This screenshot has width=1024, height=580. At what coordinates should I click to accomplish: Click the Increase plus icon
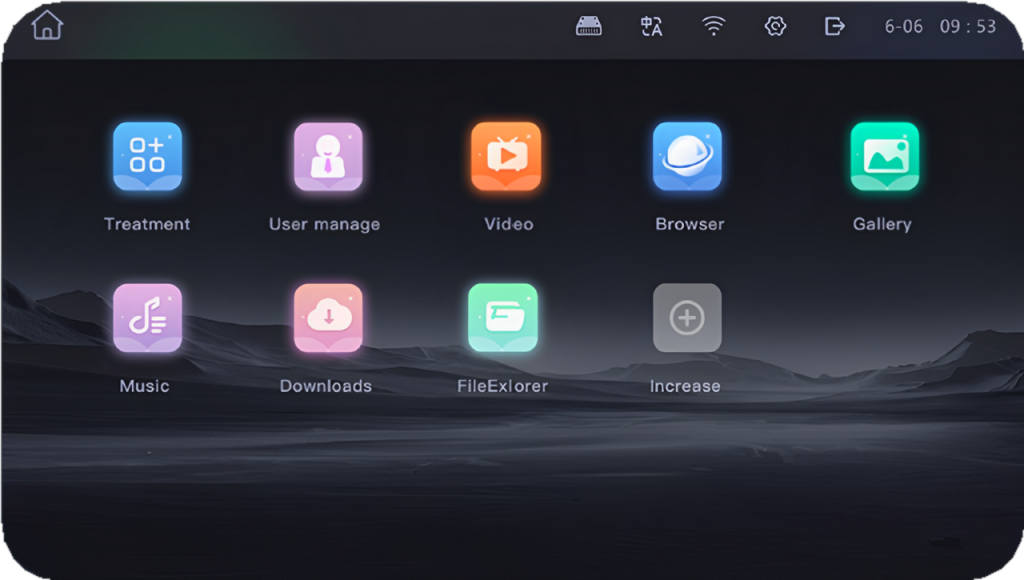coord(687,318)
